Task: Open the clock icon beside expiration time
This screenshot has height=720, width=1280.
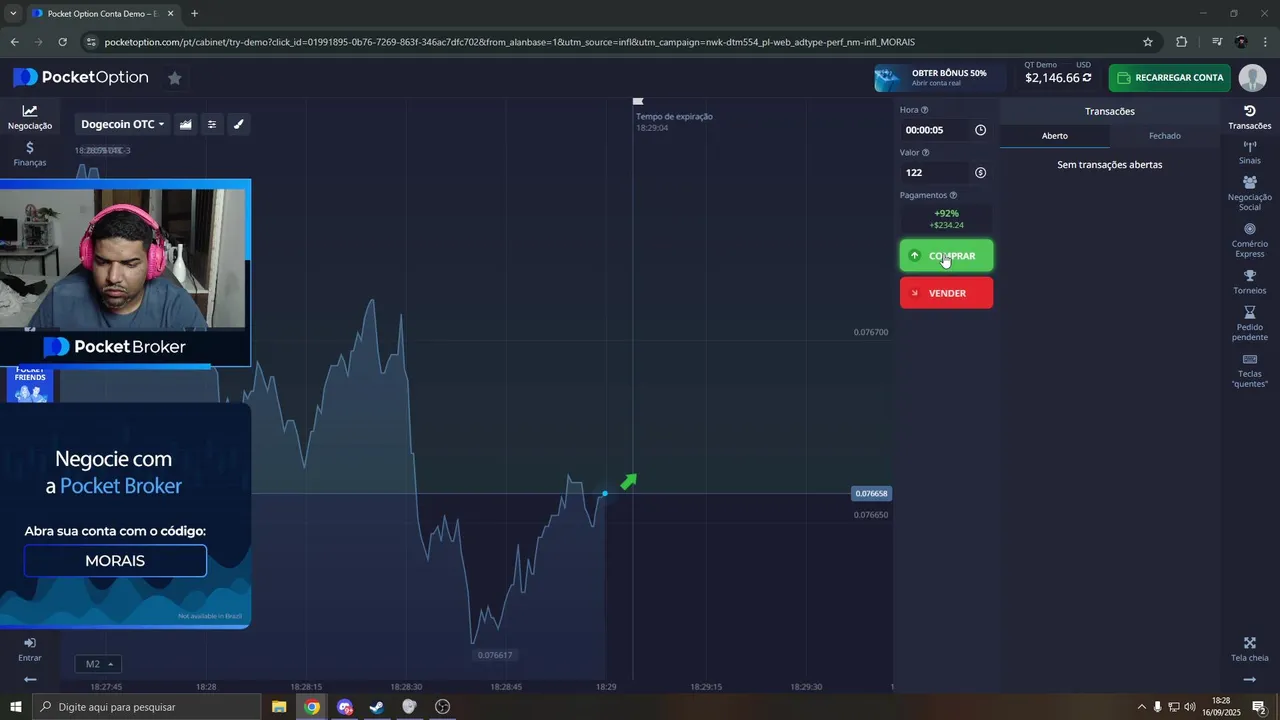Action: click(x=980, y=130)
